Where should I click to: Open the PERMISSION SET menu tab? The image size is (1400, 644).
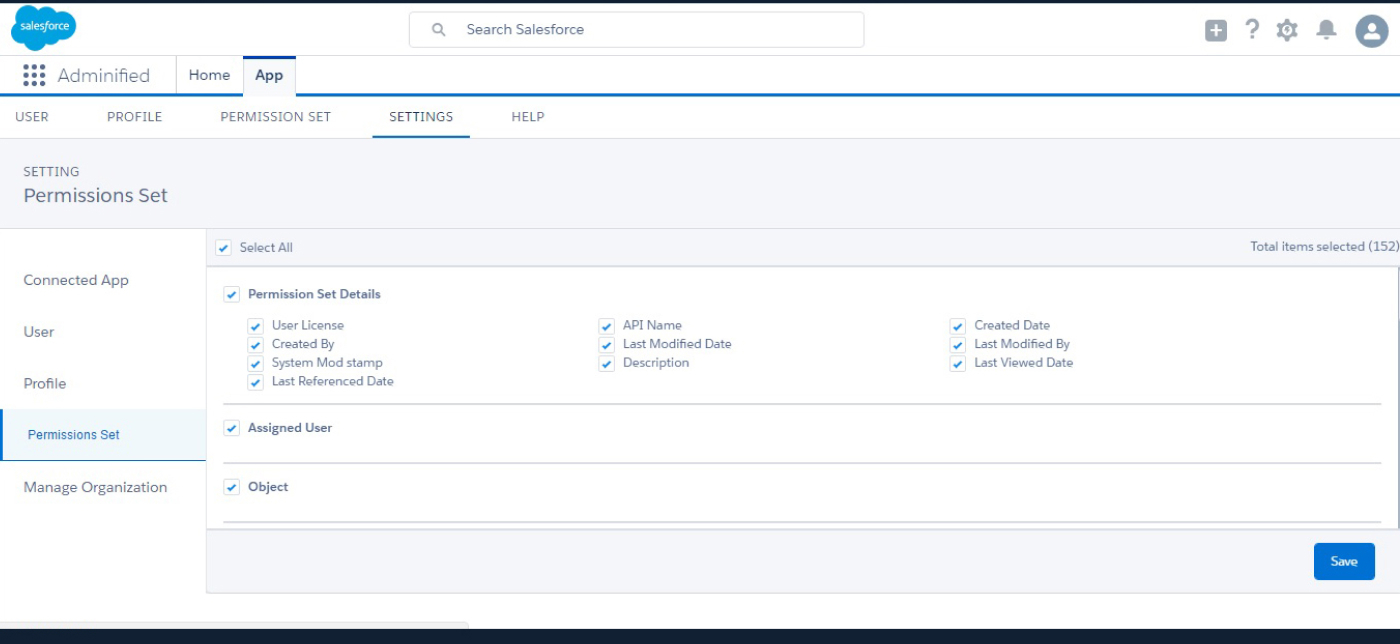pos(275,117)
